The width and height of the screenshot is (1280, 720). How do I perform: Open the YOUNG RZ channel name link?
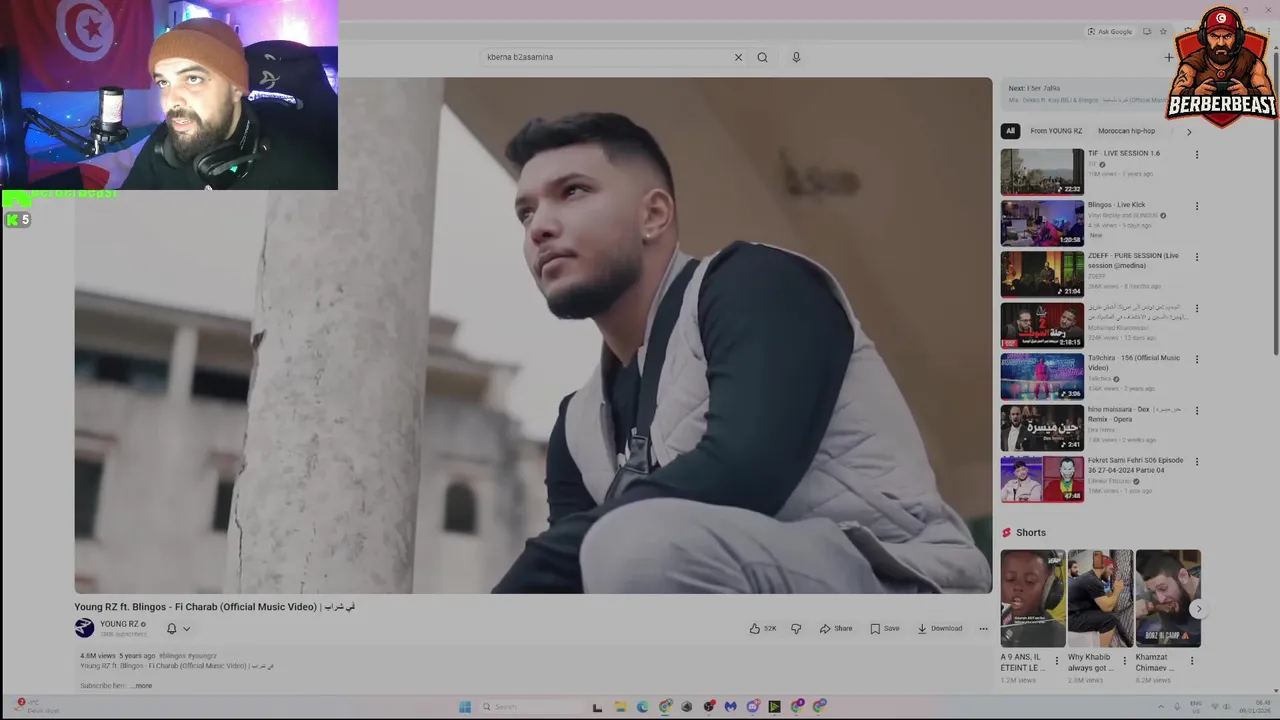coord(119,624)
